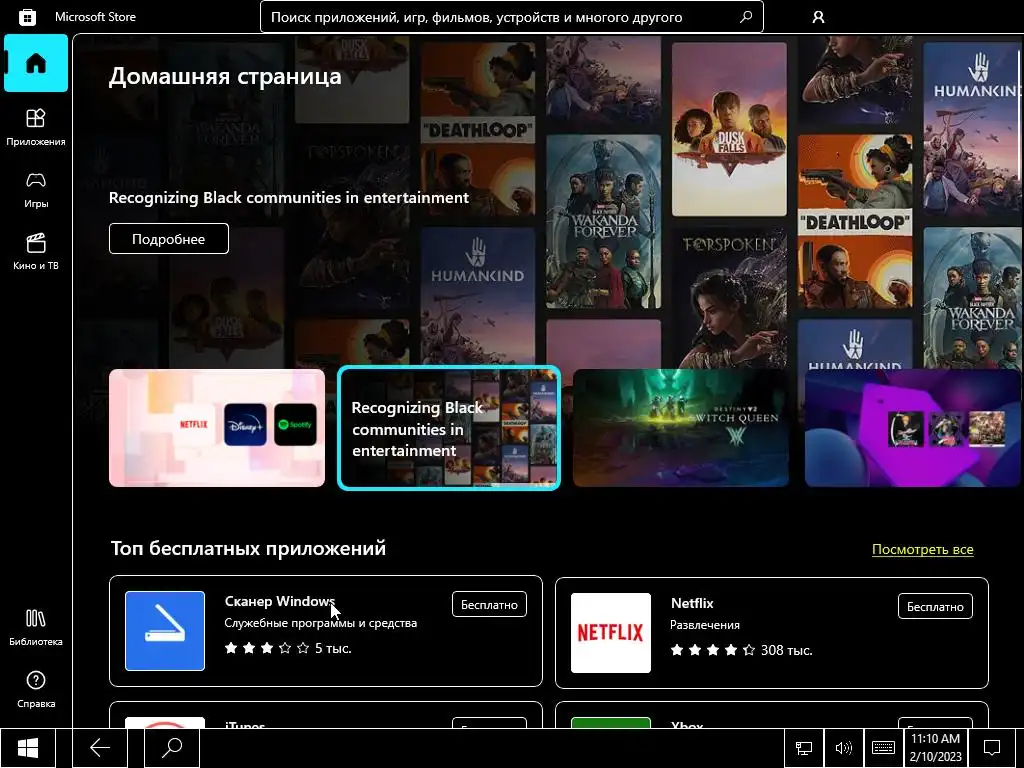The width and height of the screenshot is (1024, 768).
Task: Click the Microsoft Store logo icon
Action: pyautogui.click(x=27, y=17)
